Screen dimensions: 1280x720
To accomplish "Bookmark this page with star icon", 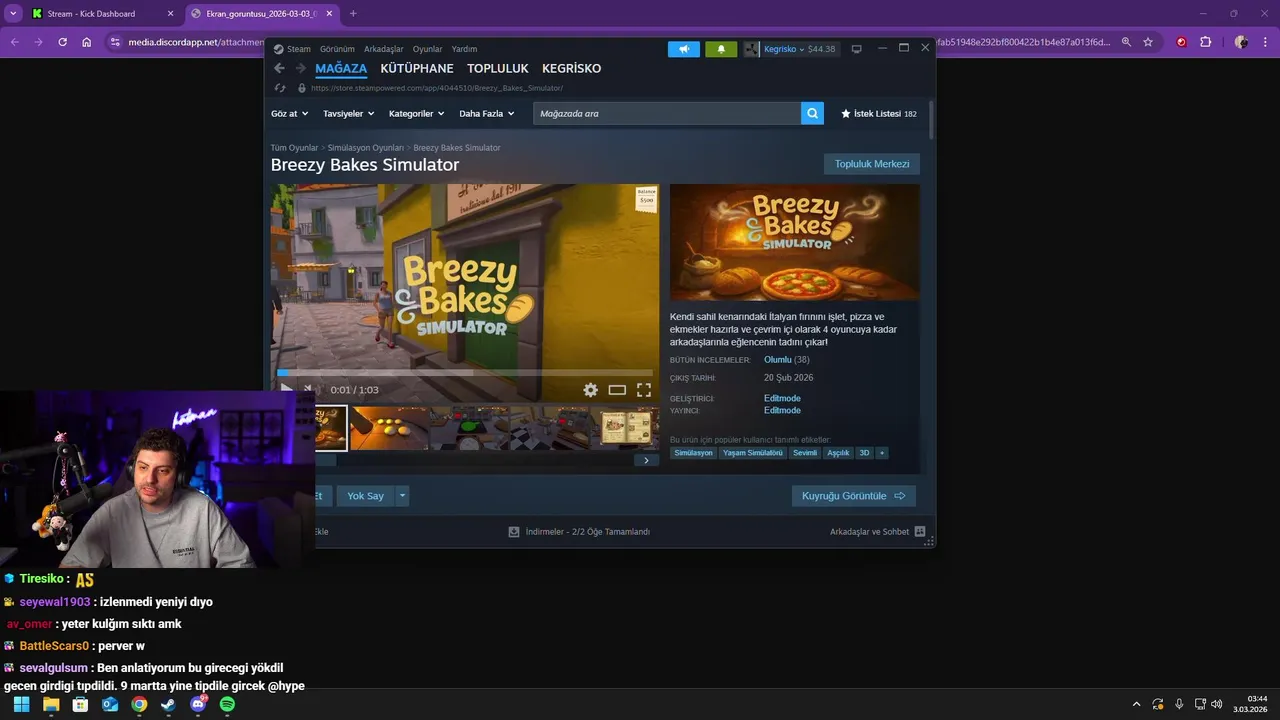I will pos(1148,42).
